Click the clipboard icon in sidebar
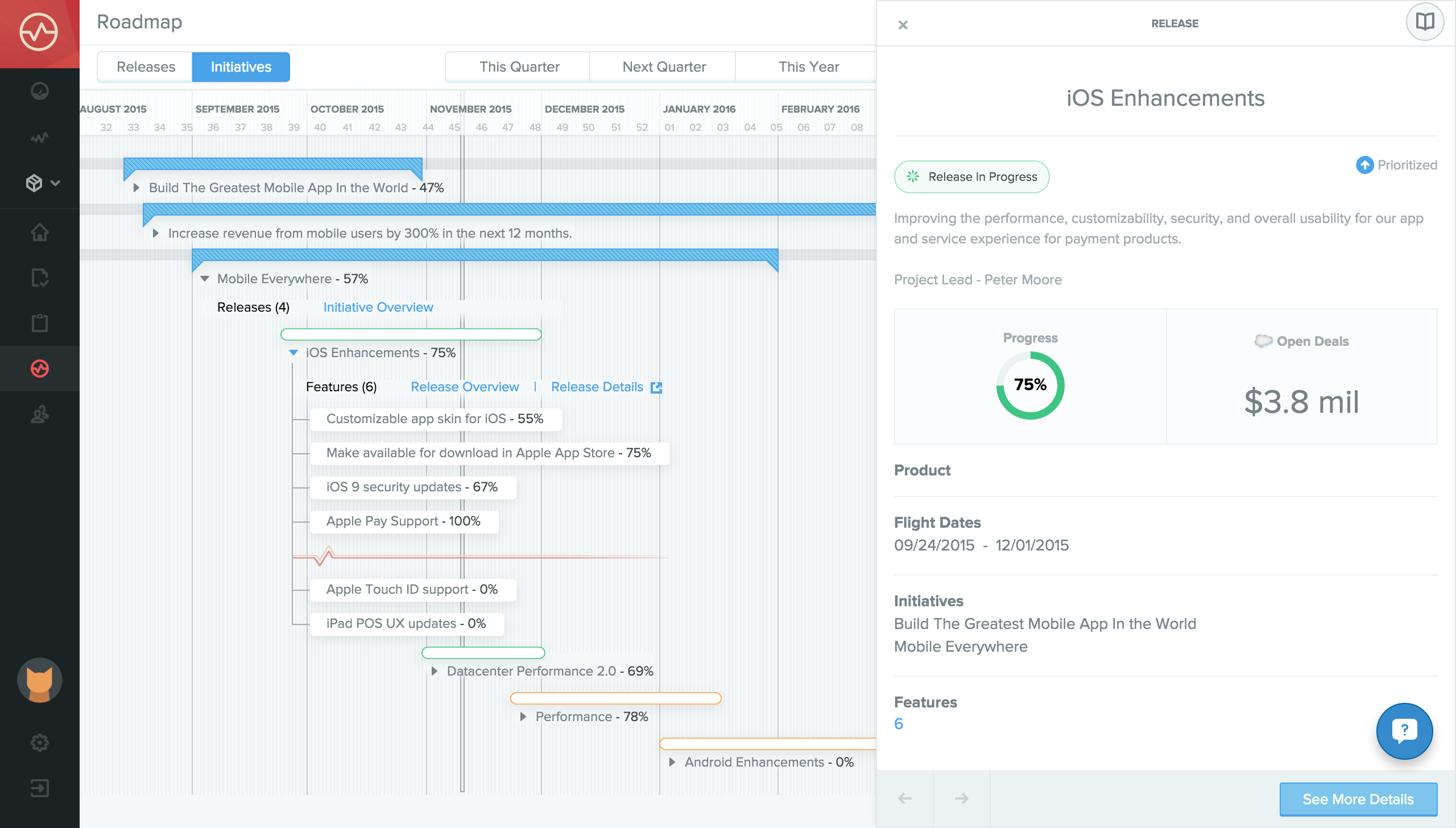Viewport: 1456px width, 828px height. tap(39, 322)
